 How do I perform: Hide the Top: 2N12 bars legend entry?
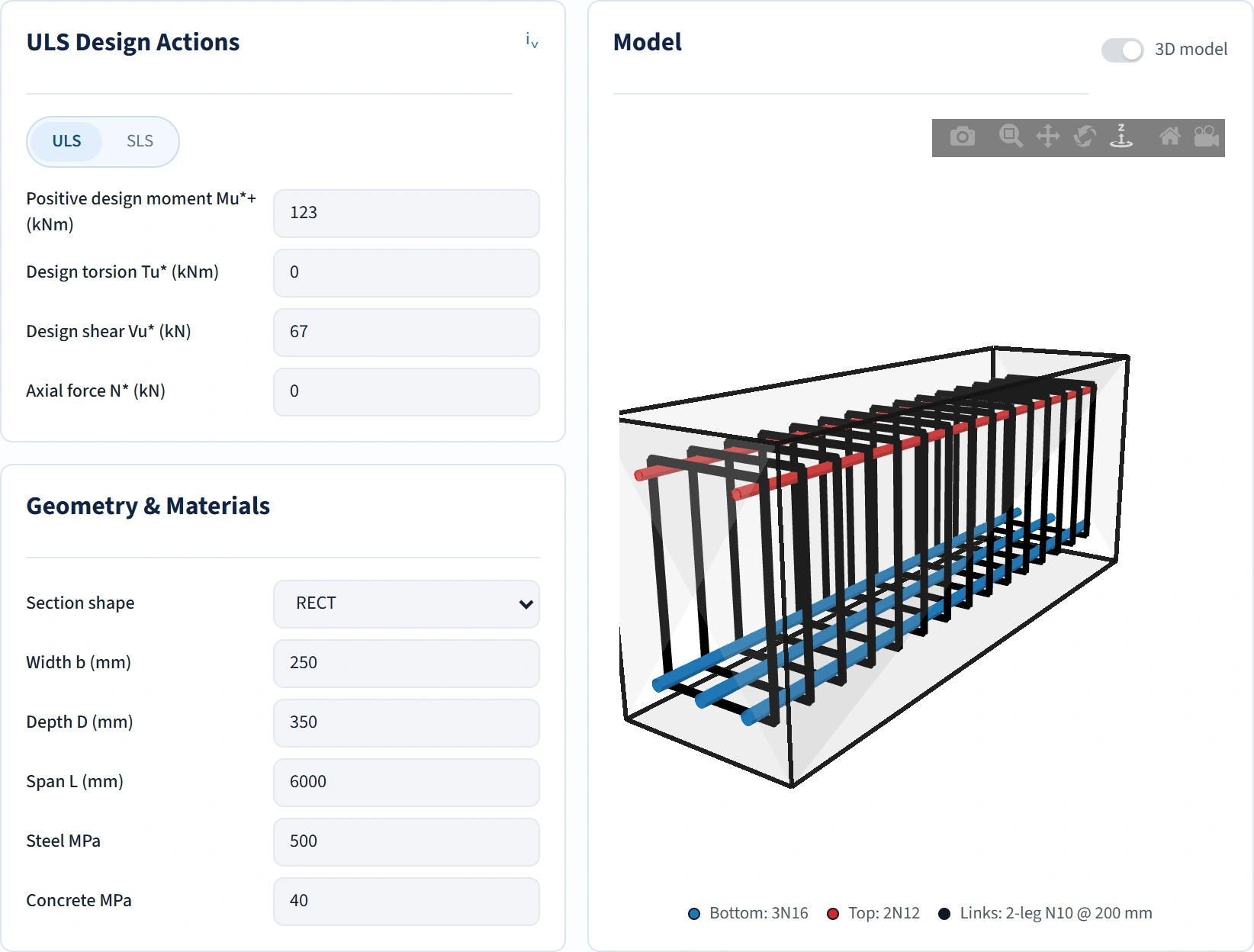click(873, 913)
